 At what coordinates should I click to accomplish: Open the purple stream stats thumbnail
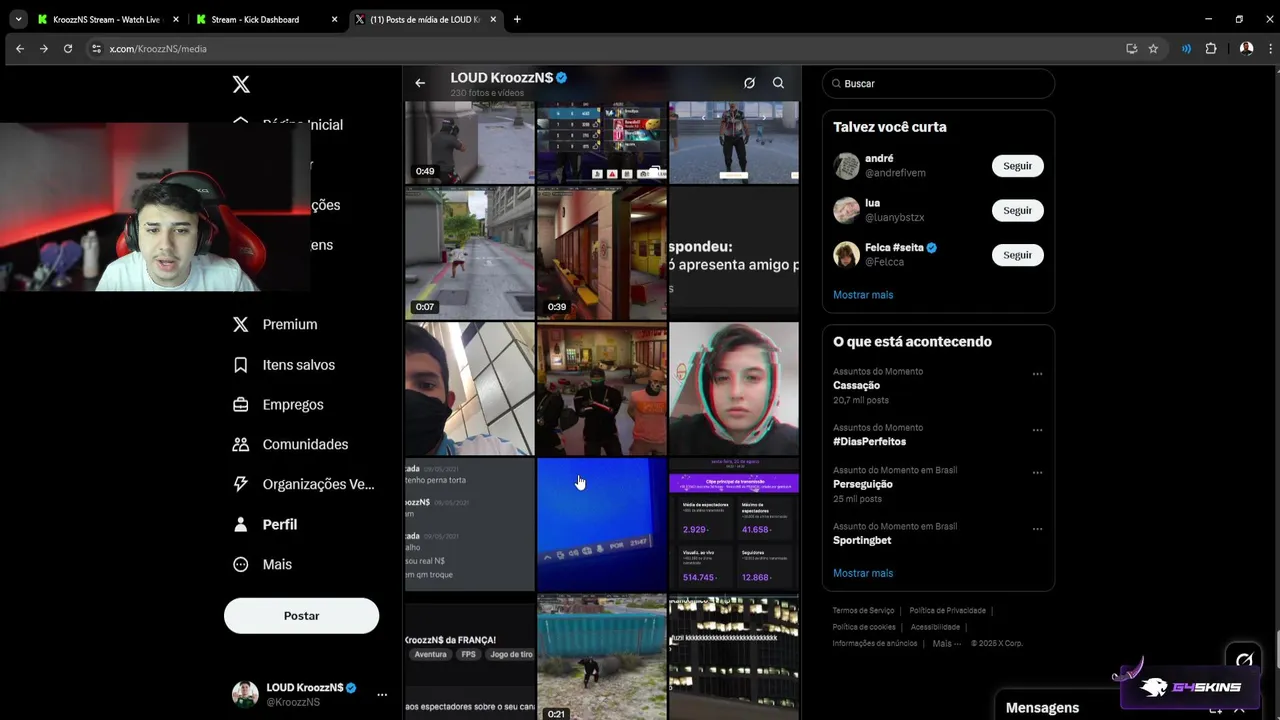point(734,524)
